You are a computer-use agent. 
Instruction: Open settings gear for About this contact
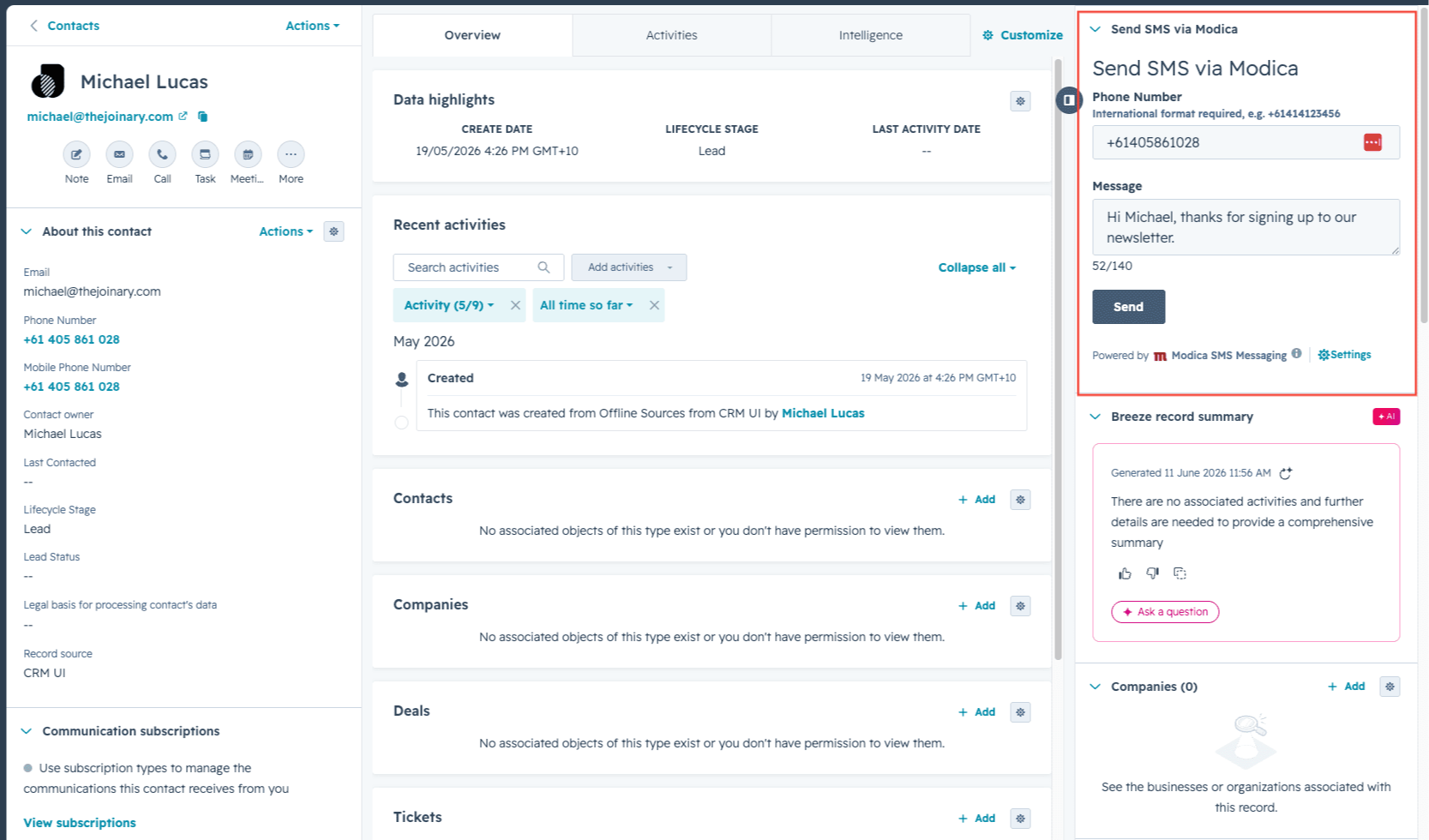(334, 231)
